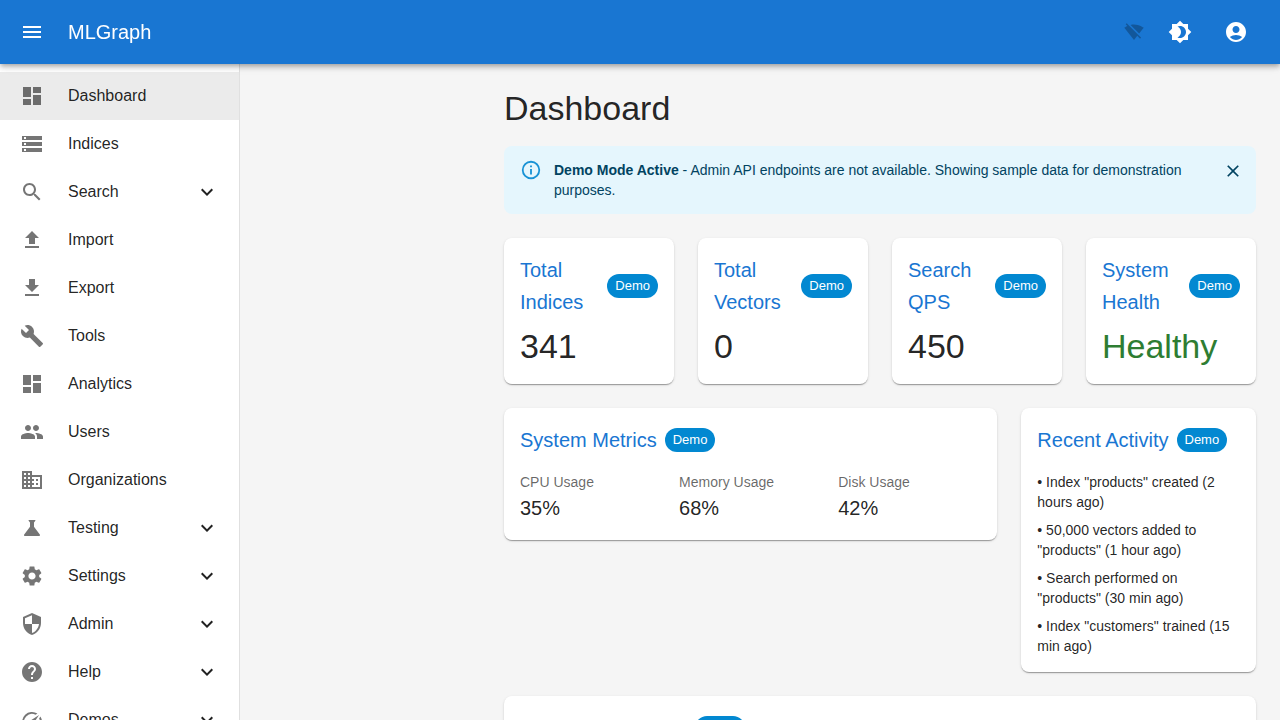The width and height of the screenshot is (1280, 720).
Task: Toggle the navigation sidebar with hamburger menu
Action: 32,32
